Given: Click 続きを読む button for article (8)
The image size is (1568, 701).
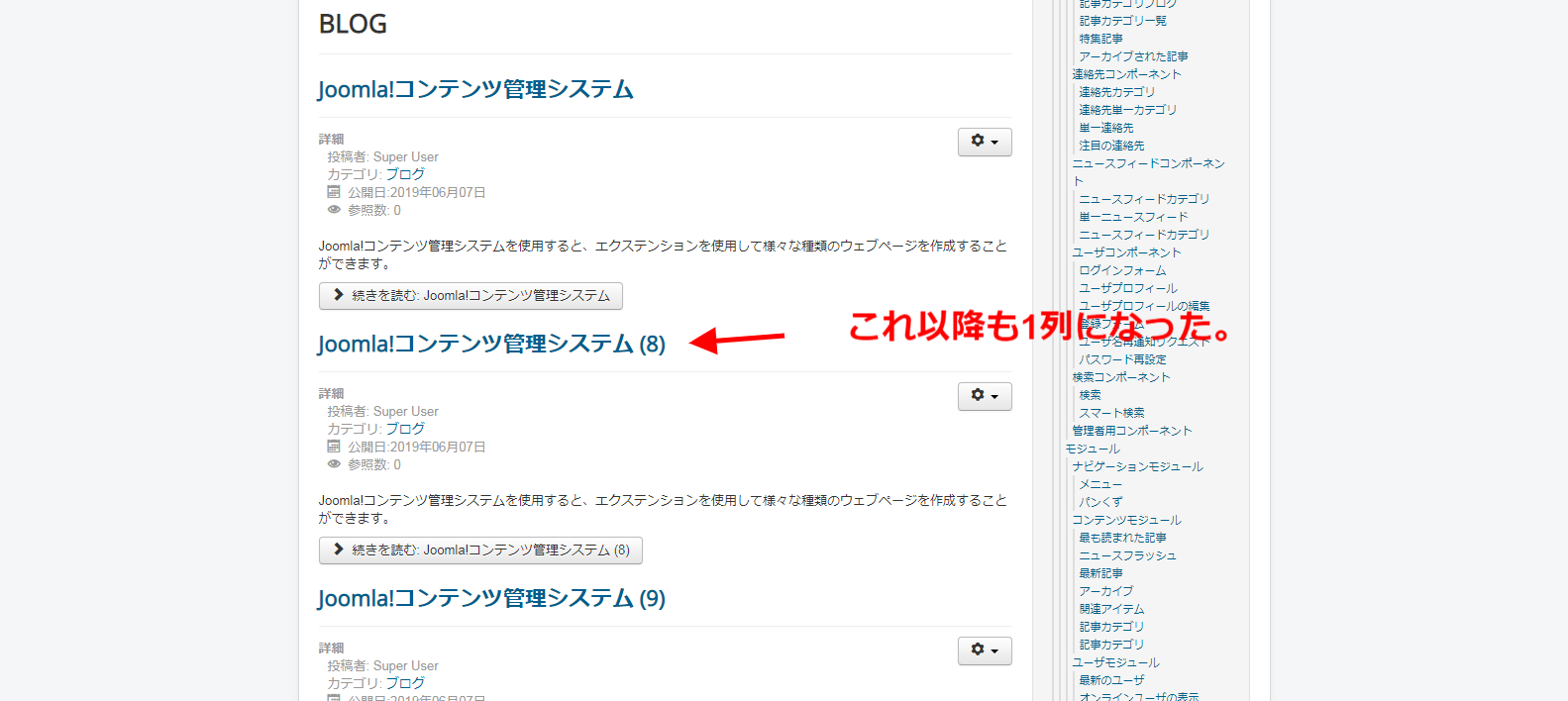Looking at the screenshot, I should click(x=480, y=551).
